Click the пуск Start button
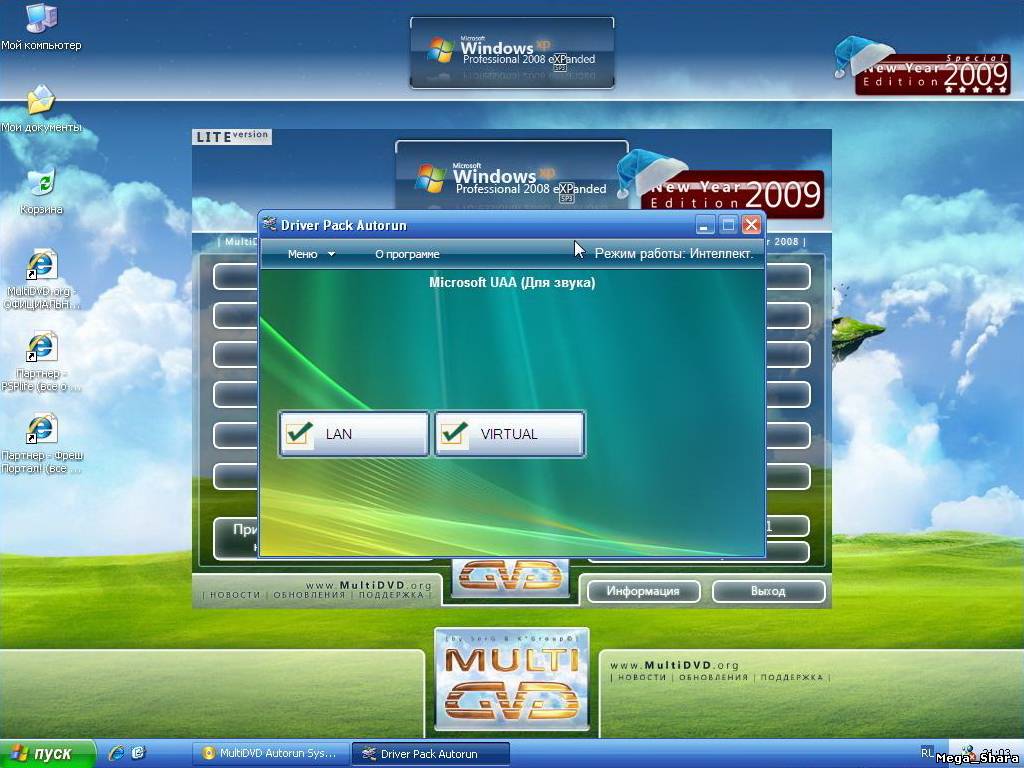Screen dimensions: 1024x768 click(48, 753)
